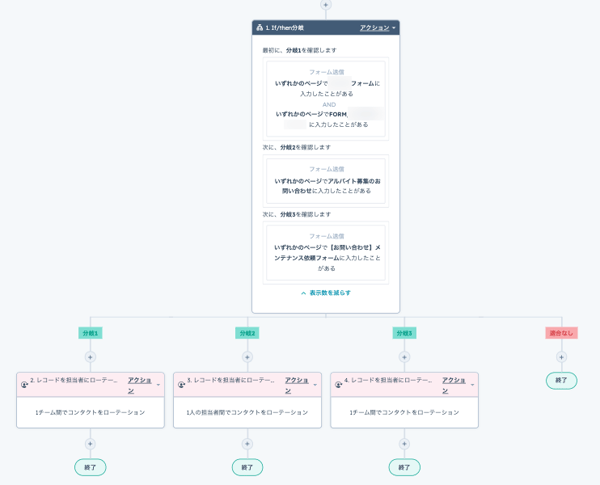This screenshot has height=485, width=600.
Task: Open アクション dropdown on action card 2
Action: point(142,385)
